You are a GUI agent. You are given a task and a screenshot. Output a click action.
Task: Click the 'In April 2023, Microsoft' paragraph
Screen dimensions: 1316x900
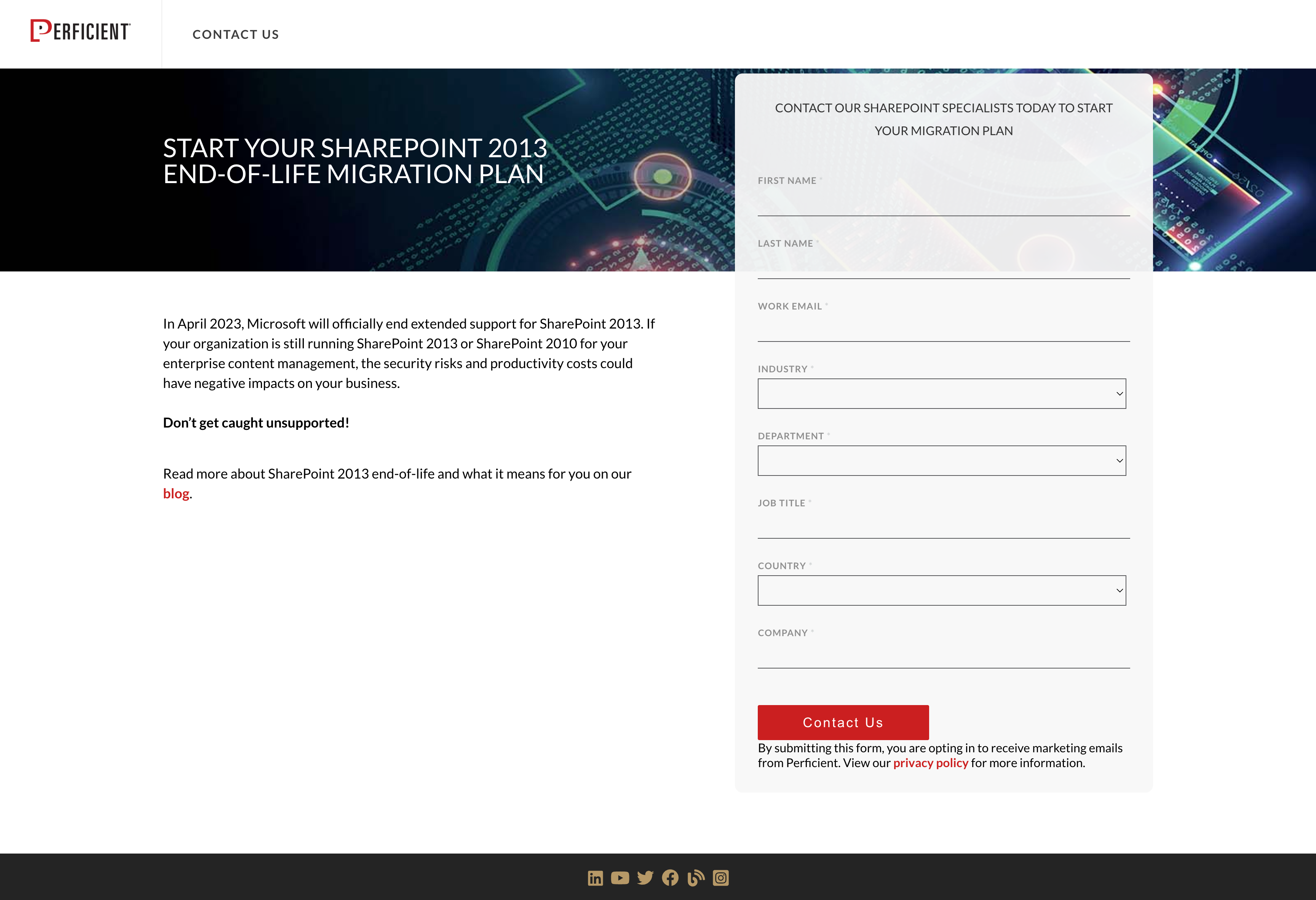pyautogui.click(x=409, y=353)
